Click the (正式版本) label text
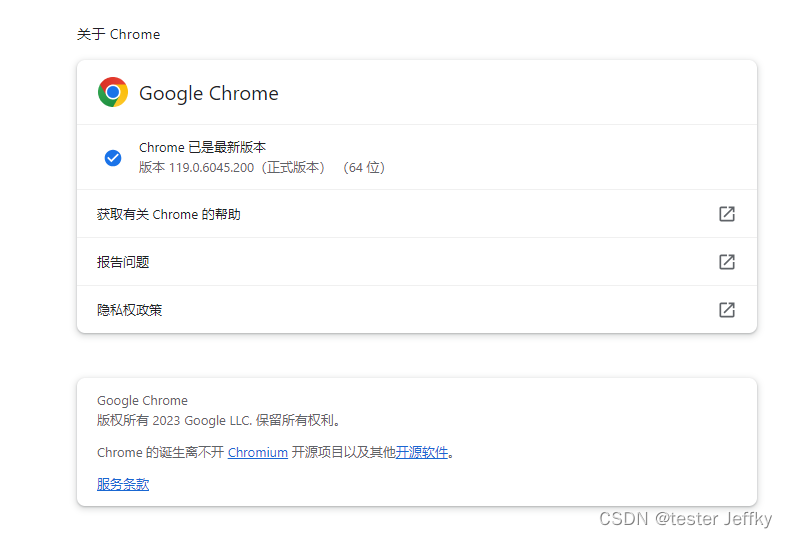This screenshot has width=788, height=538. click(293, 168)
